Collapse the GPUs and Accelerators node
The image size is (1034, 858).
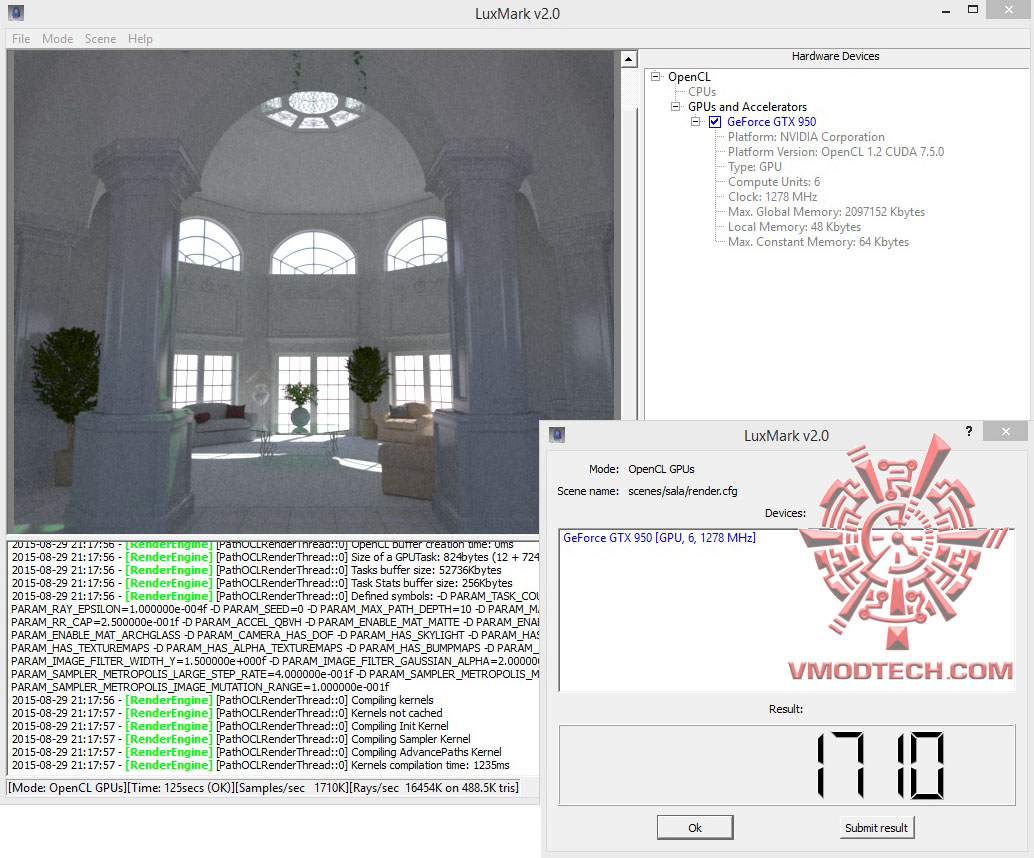(x=675, y=106)
